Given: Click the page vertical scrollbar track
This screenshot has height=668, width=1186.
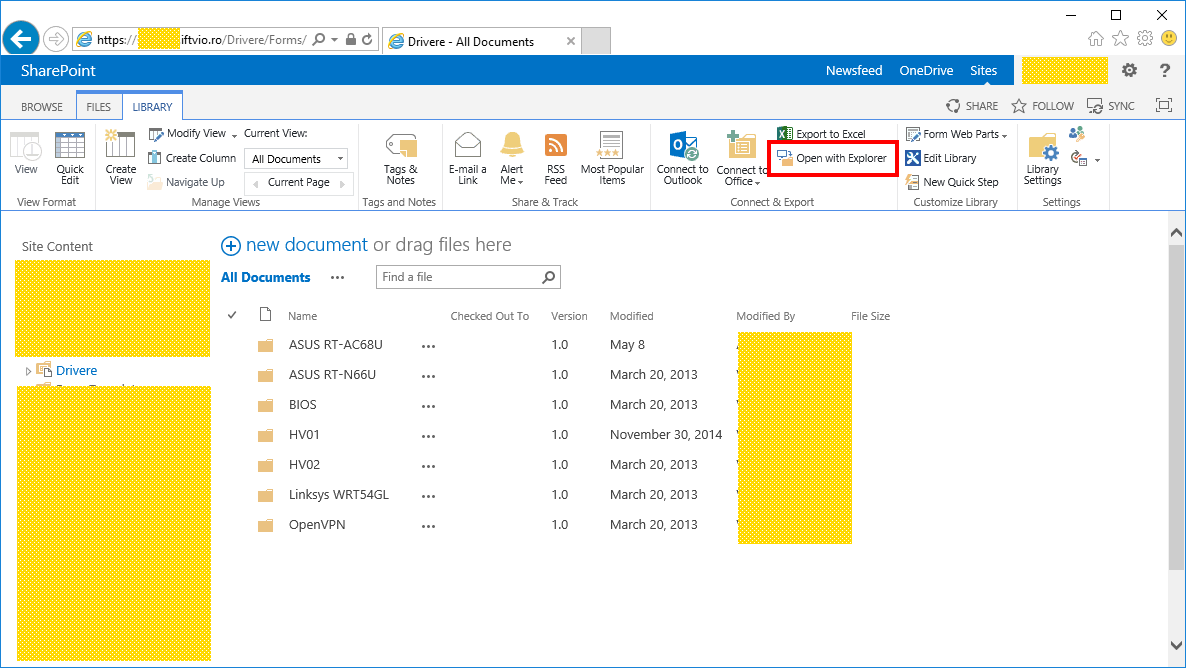Looking at the screenshot, I should click(1176, 439).
